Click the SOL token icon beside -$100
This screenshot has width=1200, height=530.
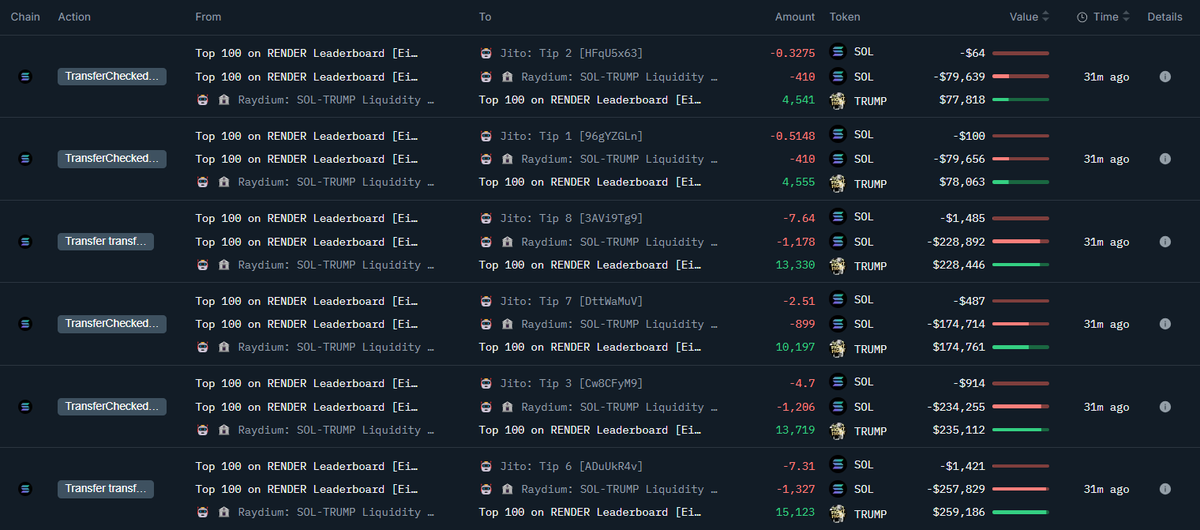838,135
